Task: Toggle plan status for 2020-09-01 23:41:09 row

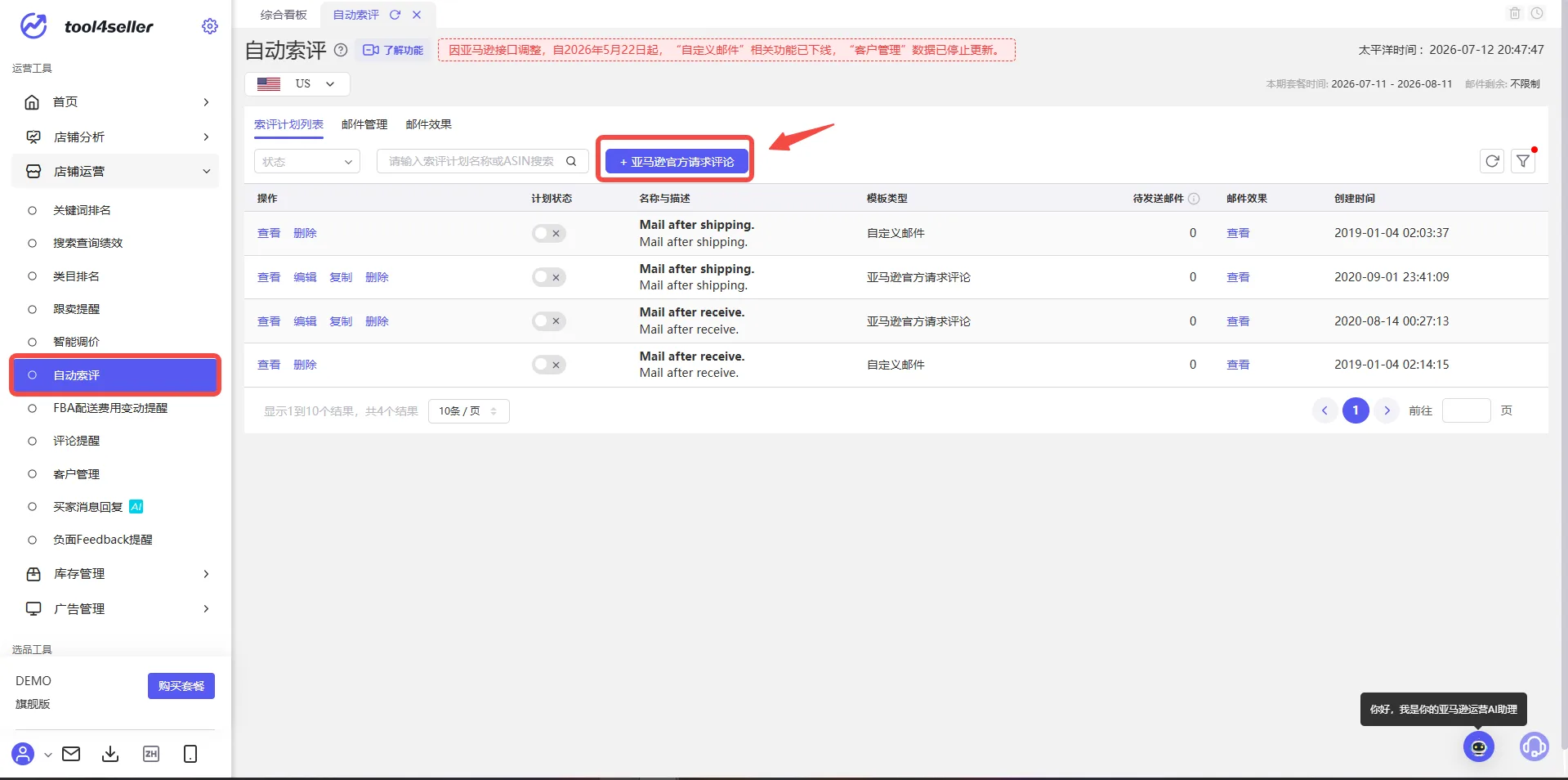Action: tap(549, 277)
